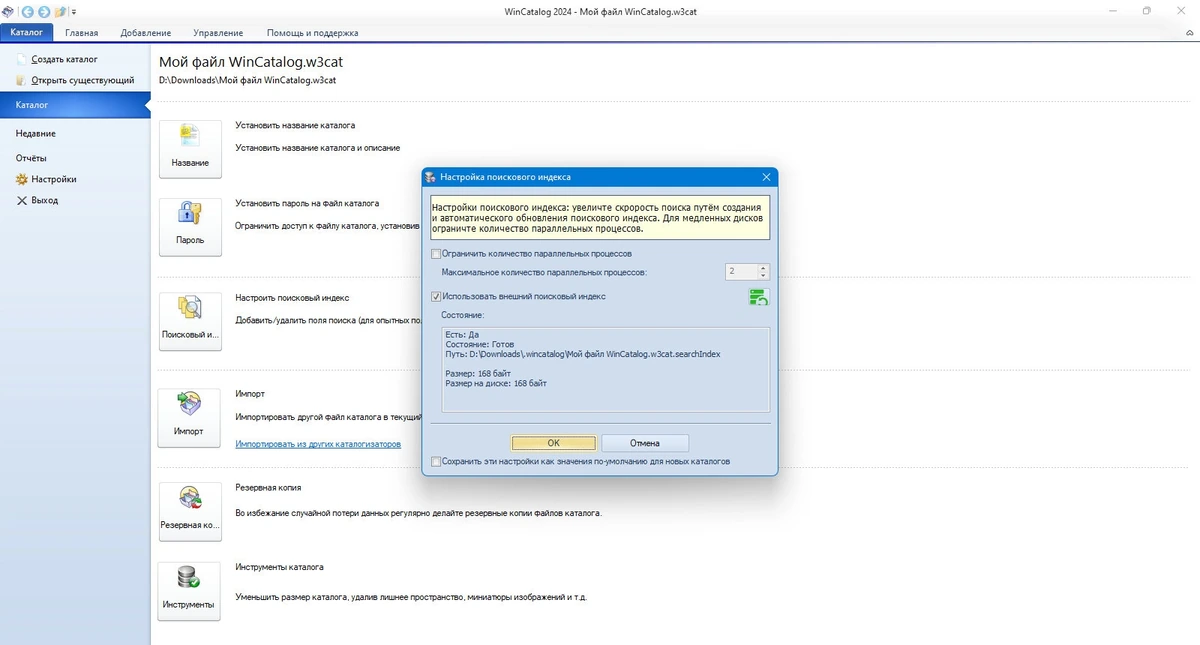Open the Управление tab
The height and width of the screenshot is (645, 1200).
pos(219,32)
